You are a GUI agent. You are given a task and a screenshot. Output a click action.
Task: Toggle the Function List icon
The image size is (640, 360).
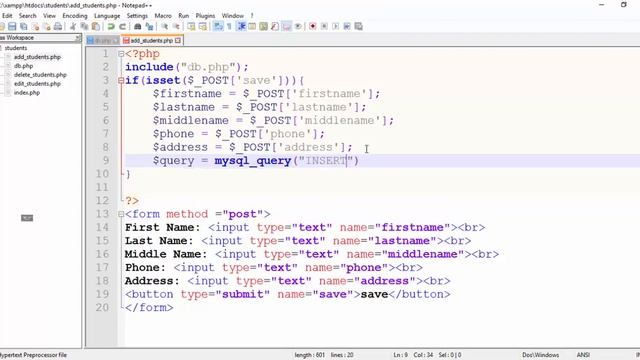275,27
